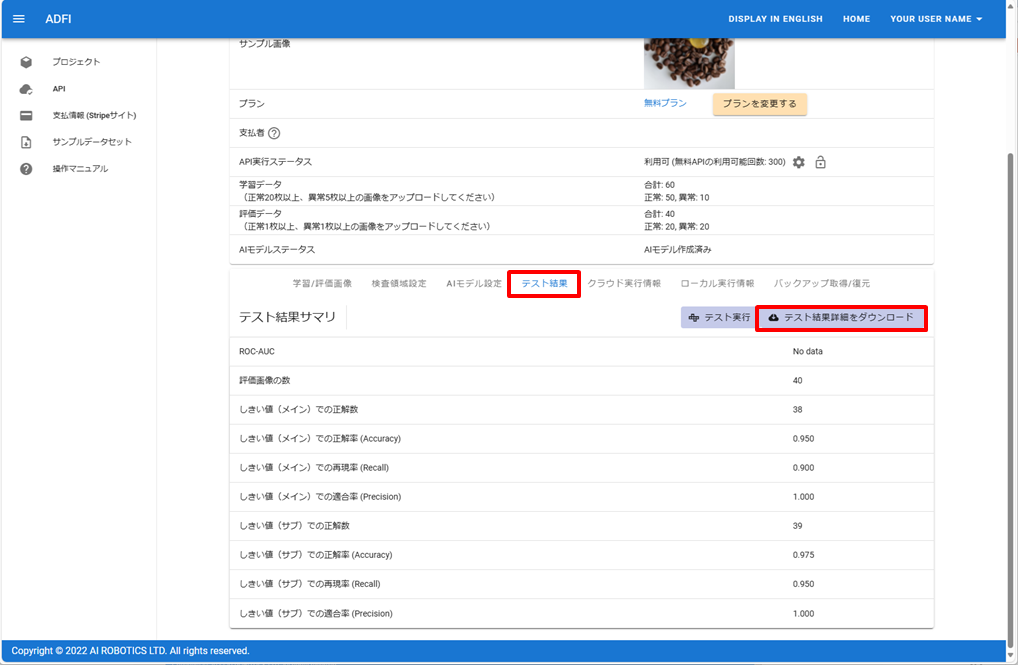Click the 支払者 help question icon
This screenshot has width=1018, height=665.
click(x=274, y=133)
